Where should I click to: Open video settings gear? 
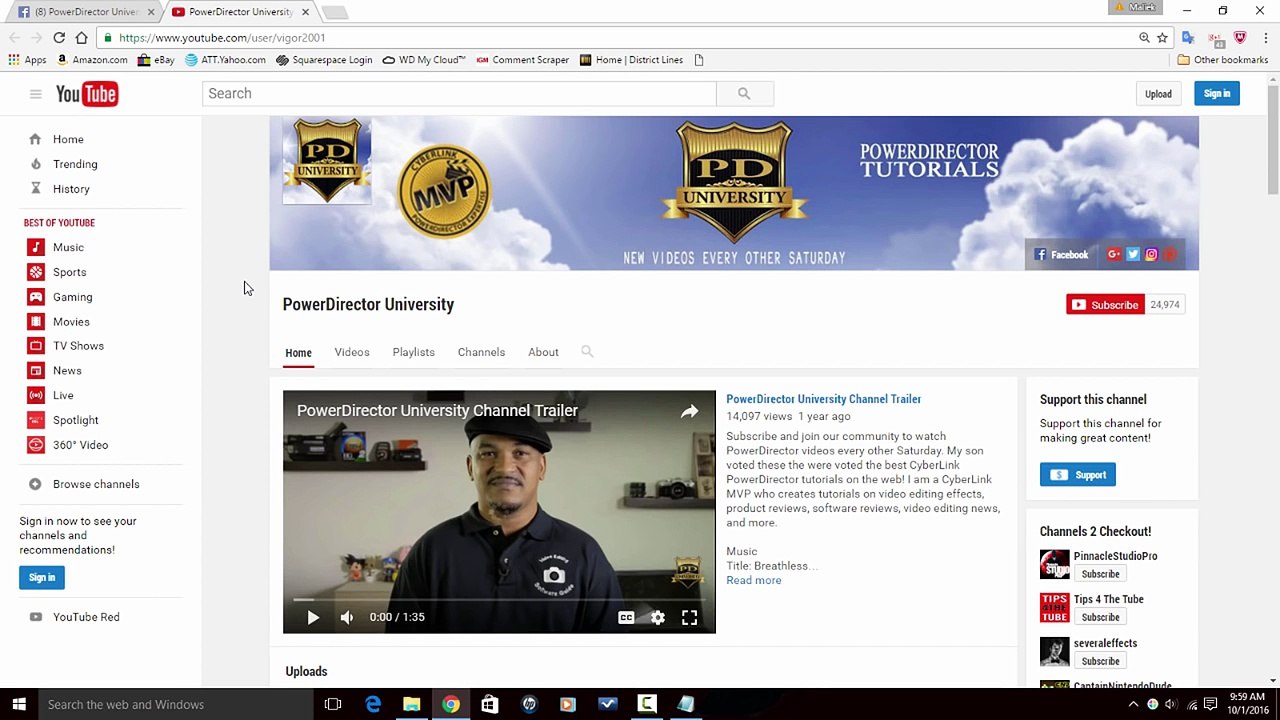pos(658,618)
